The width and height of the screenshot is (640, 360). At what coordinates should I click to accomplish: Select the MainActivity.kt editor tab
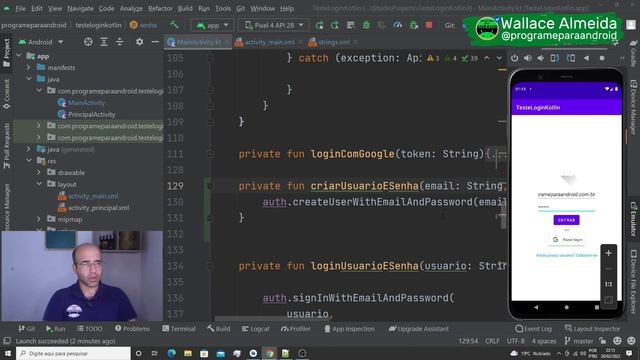point(198,42)
